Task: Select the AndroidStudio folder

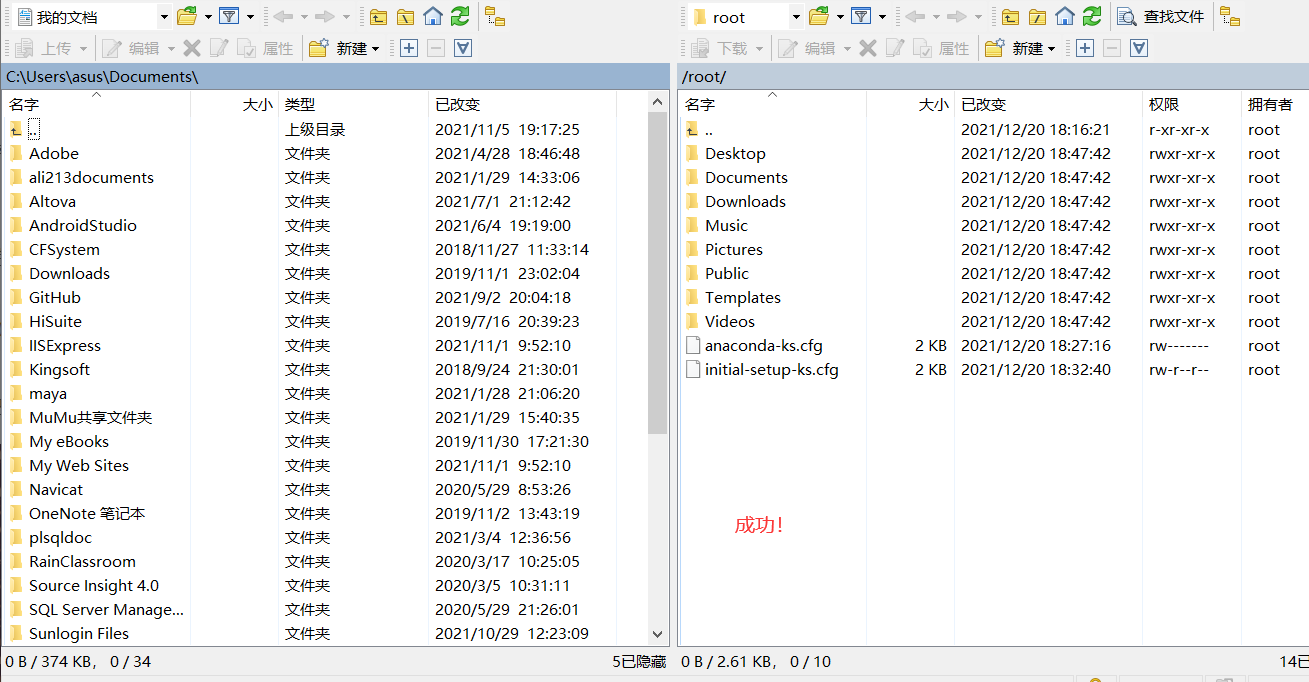Action: tap(82, 225)
